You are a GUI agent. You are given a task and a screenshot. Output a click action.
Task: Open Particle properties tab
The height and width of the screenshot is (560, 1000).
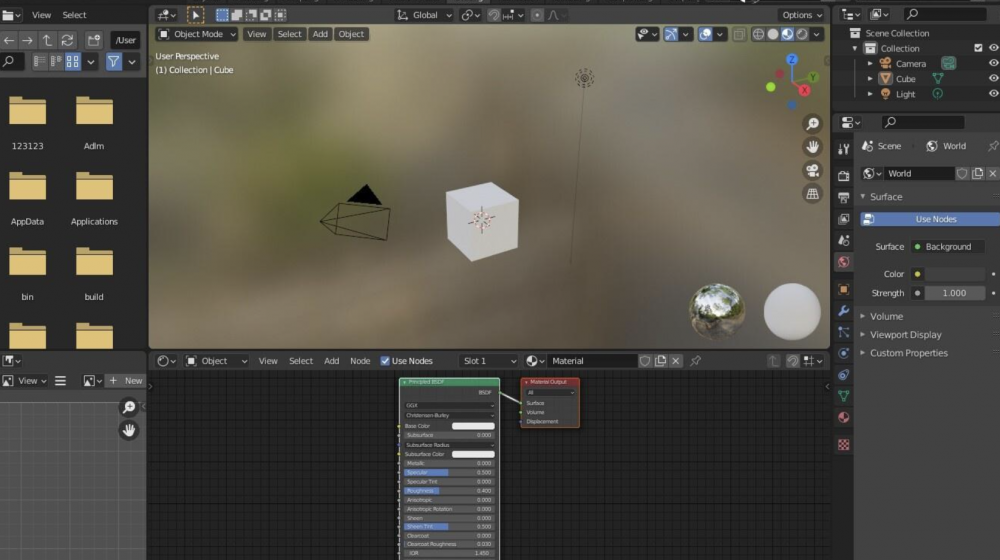click(844, 332)
